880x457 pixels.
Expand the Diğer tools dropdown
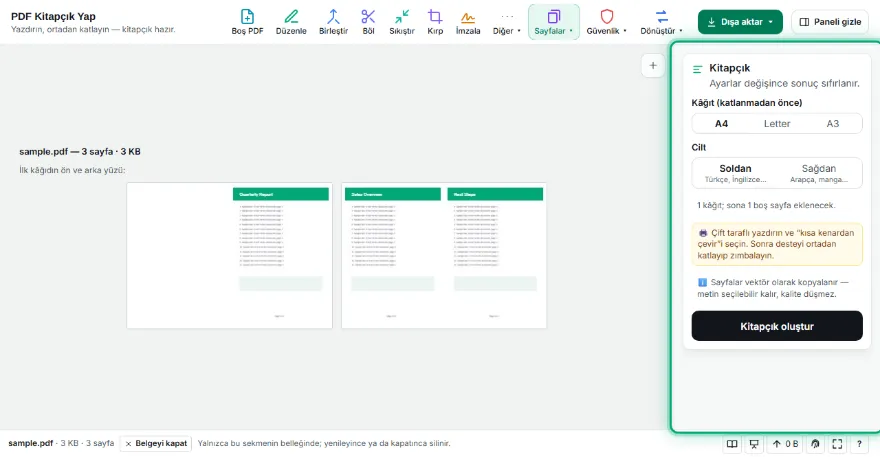tap(507, 22)
